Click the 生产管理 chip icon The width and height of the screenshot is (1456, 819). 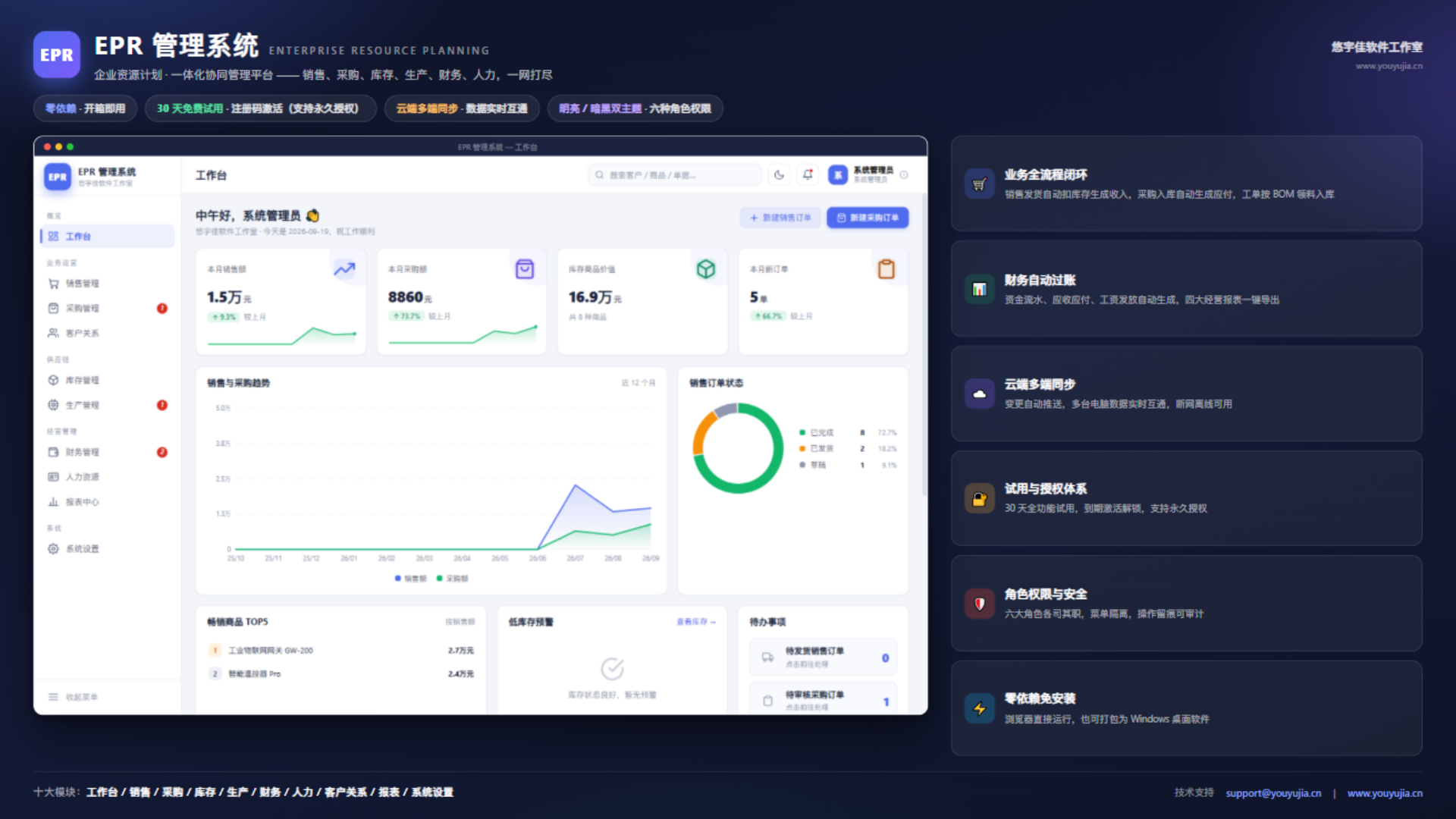(53, 406)
